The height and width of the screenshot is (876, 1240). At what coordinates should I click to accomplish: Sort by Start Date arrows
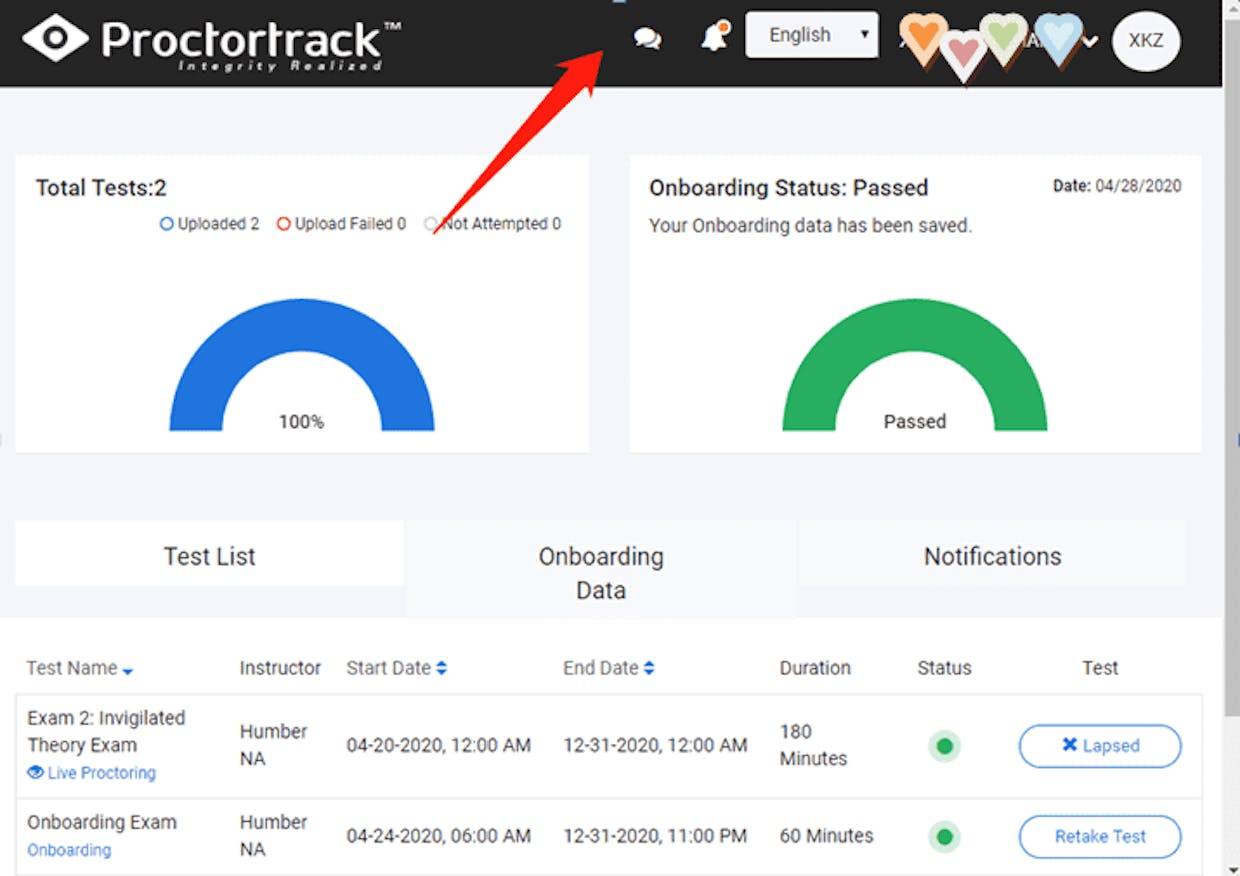[442, 668]
